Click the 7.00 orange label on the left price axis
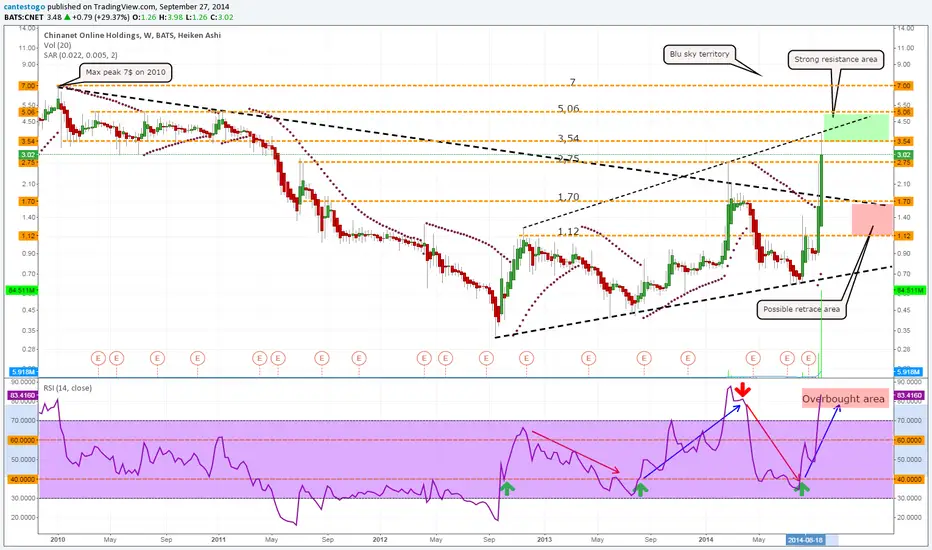This screenshot has width=932, height=550. (29, 86)
